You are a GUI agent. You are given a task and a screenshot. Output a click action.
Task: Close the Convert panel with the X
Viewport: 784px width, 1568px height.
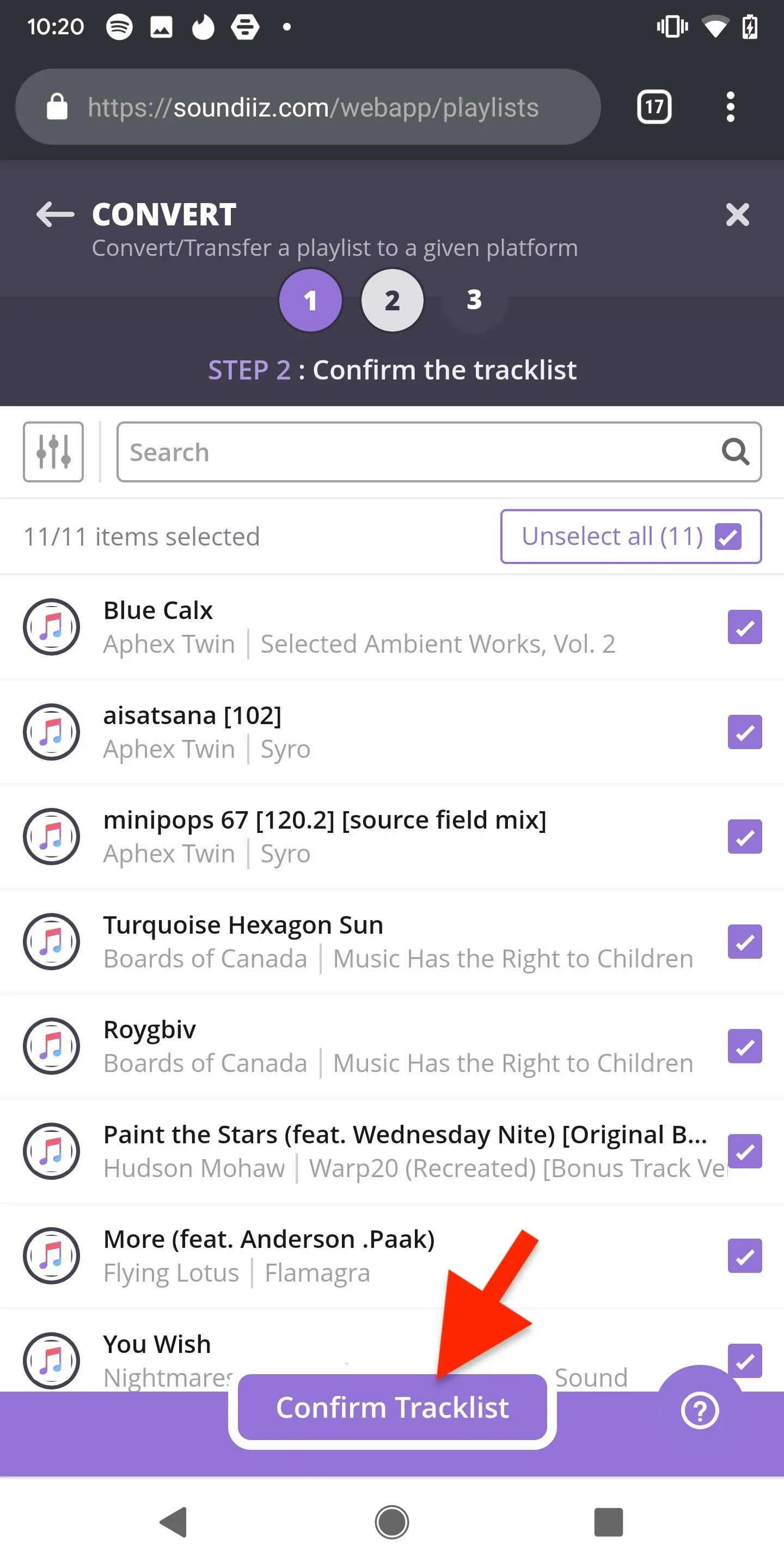pyautogui.click(x=737, y=215)
